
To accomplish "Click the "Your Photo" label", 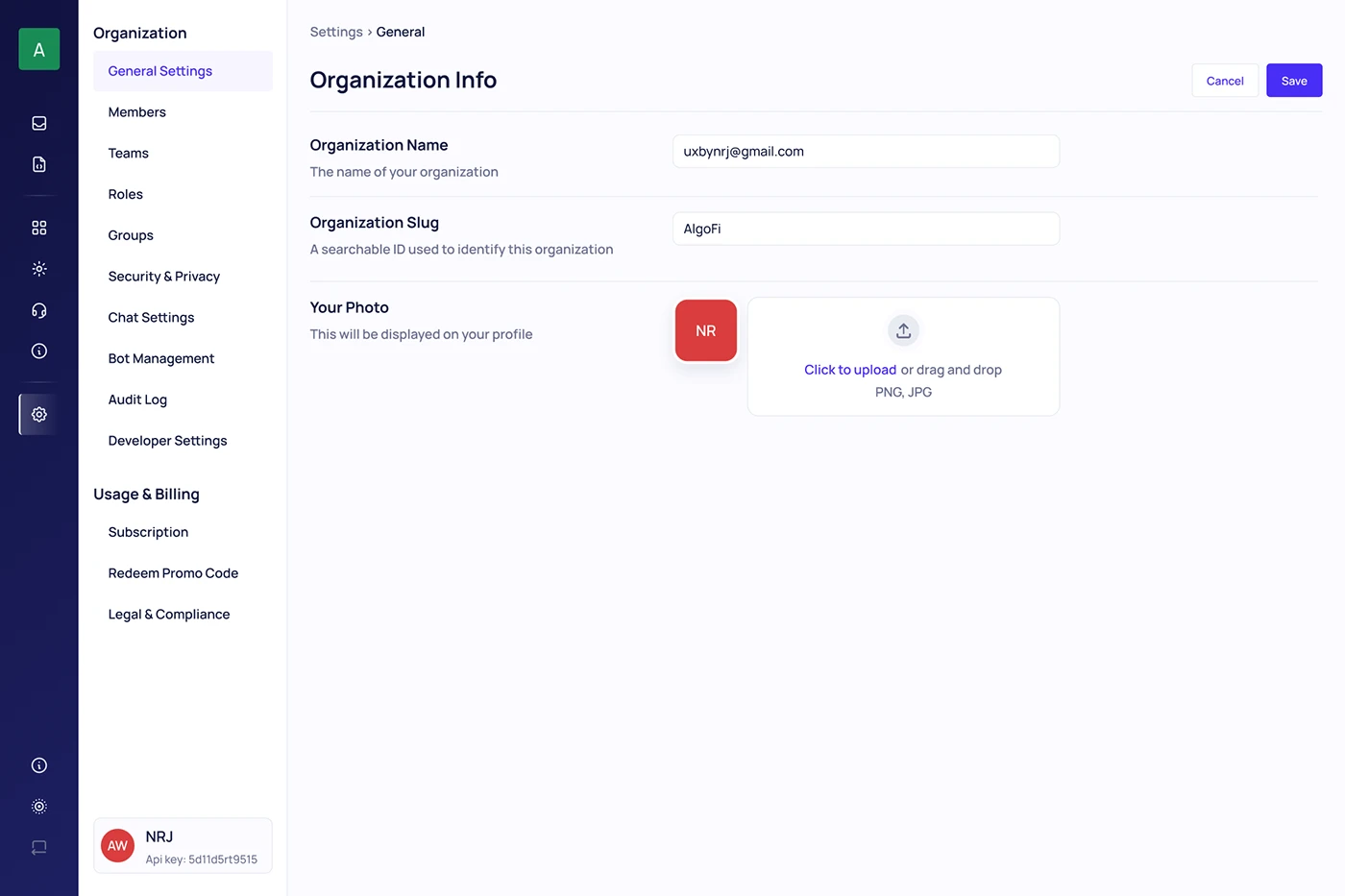I will coord(350,307).
